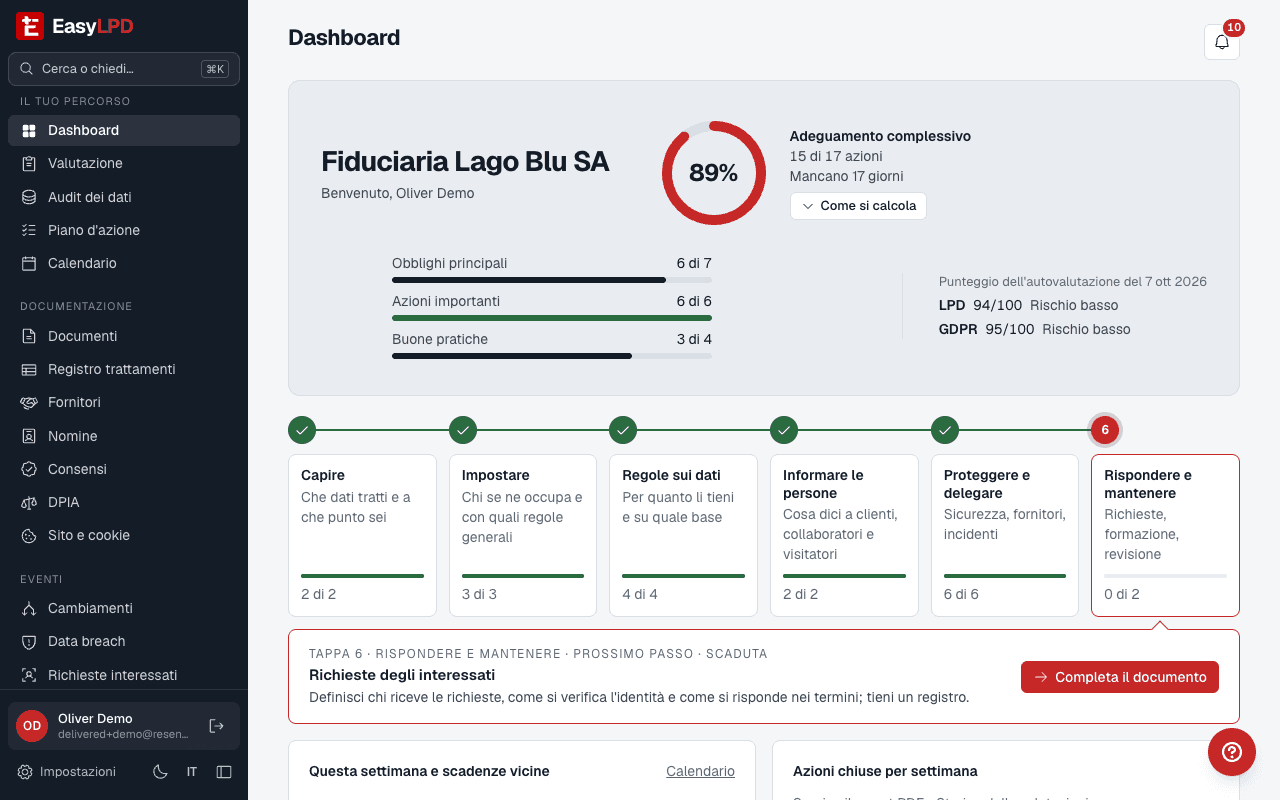Open the red help question-mark button

point(1232,752)
